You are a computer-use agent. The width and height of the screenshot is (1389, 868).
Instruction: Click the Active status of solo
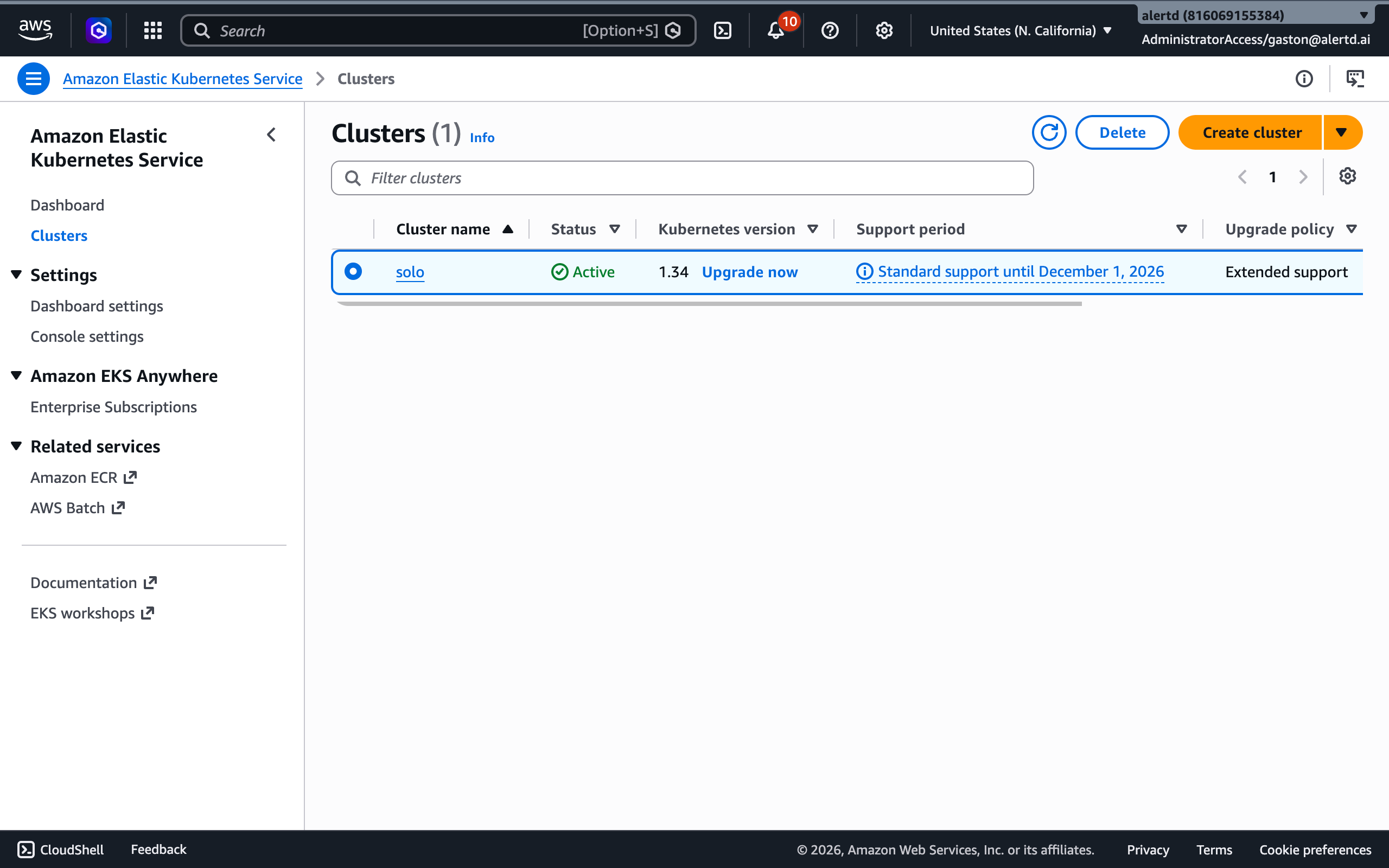(x=583, y=272)
